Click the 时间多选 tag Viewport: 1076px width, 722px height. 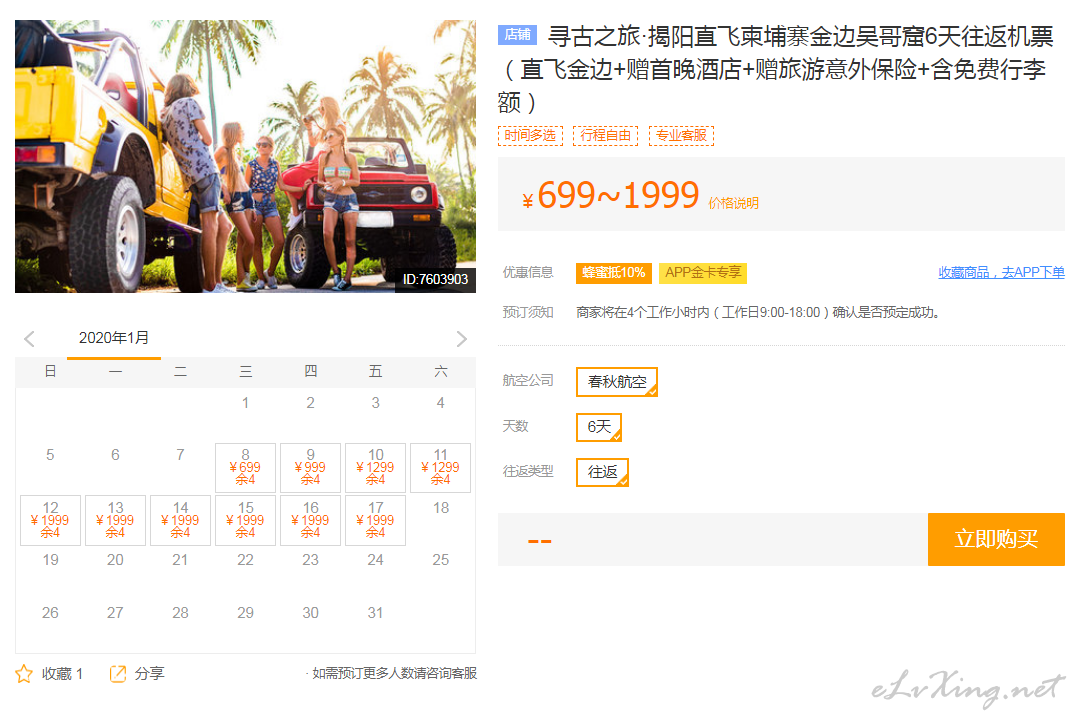pos(530,135)
